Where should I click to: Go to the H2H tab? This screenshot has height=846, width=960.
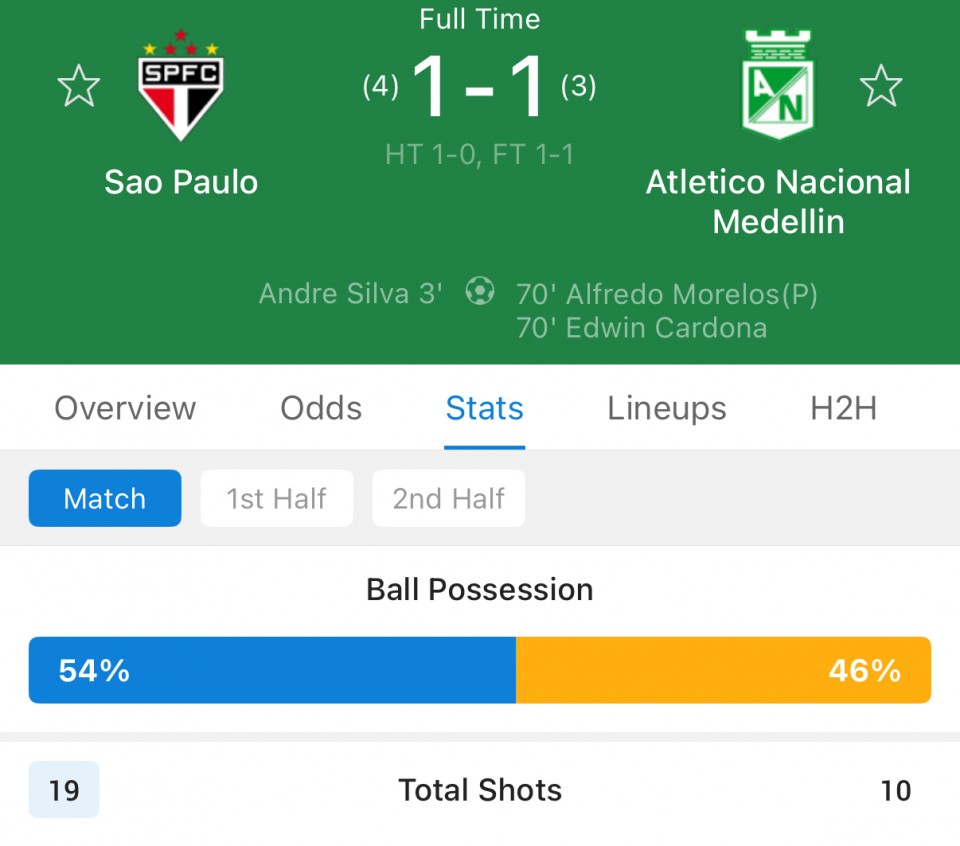[844, 408]
